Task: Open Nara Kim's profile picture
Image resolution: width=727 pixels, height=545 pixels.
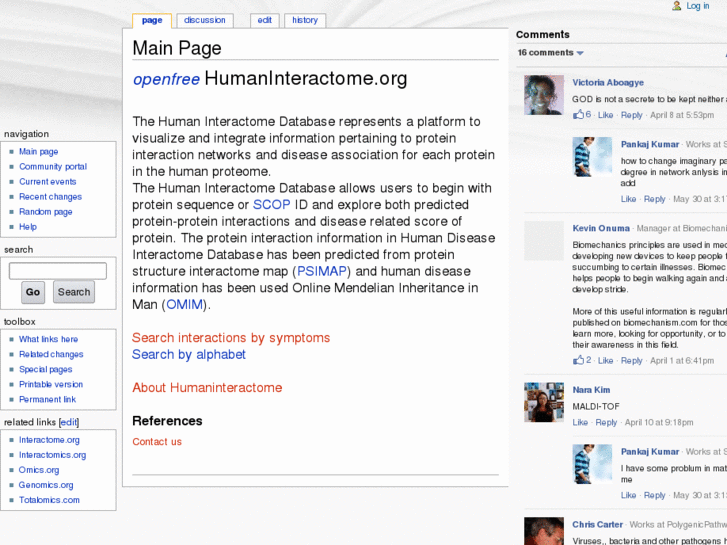Action: [544, 402]
